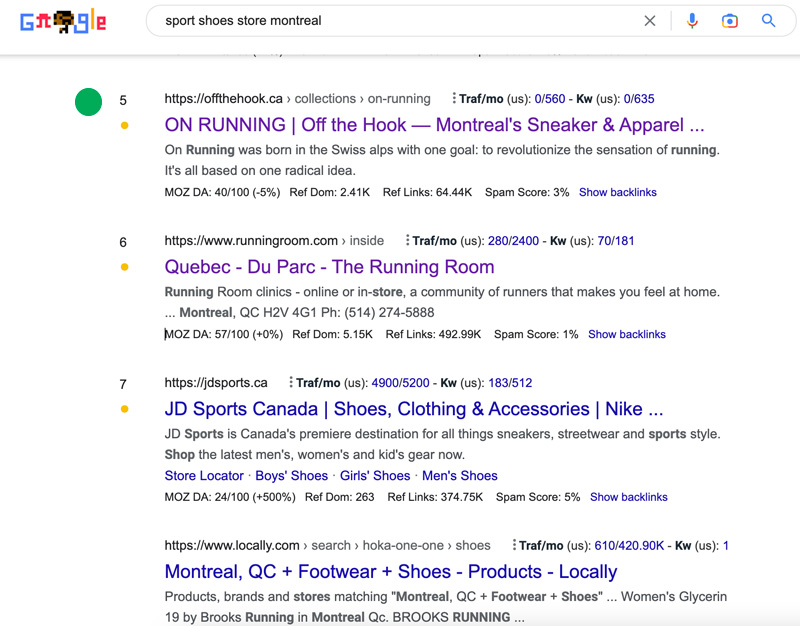Screen dimensions: 800x626
Task: Click 'Ref Dom: 263' metric
Action: coord(339,497)
